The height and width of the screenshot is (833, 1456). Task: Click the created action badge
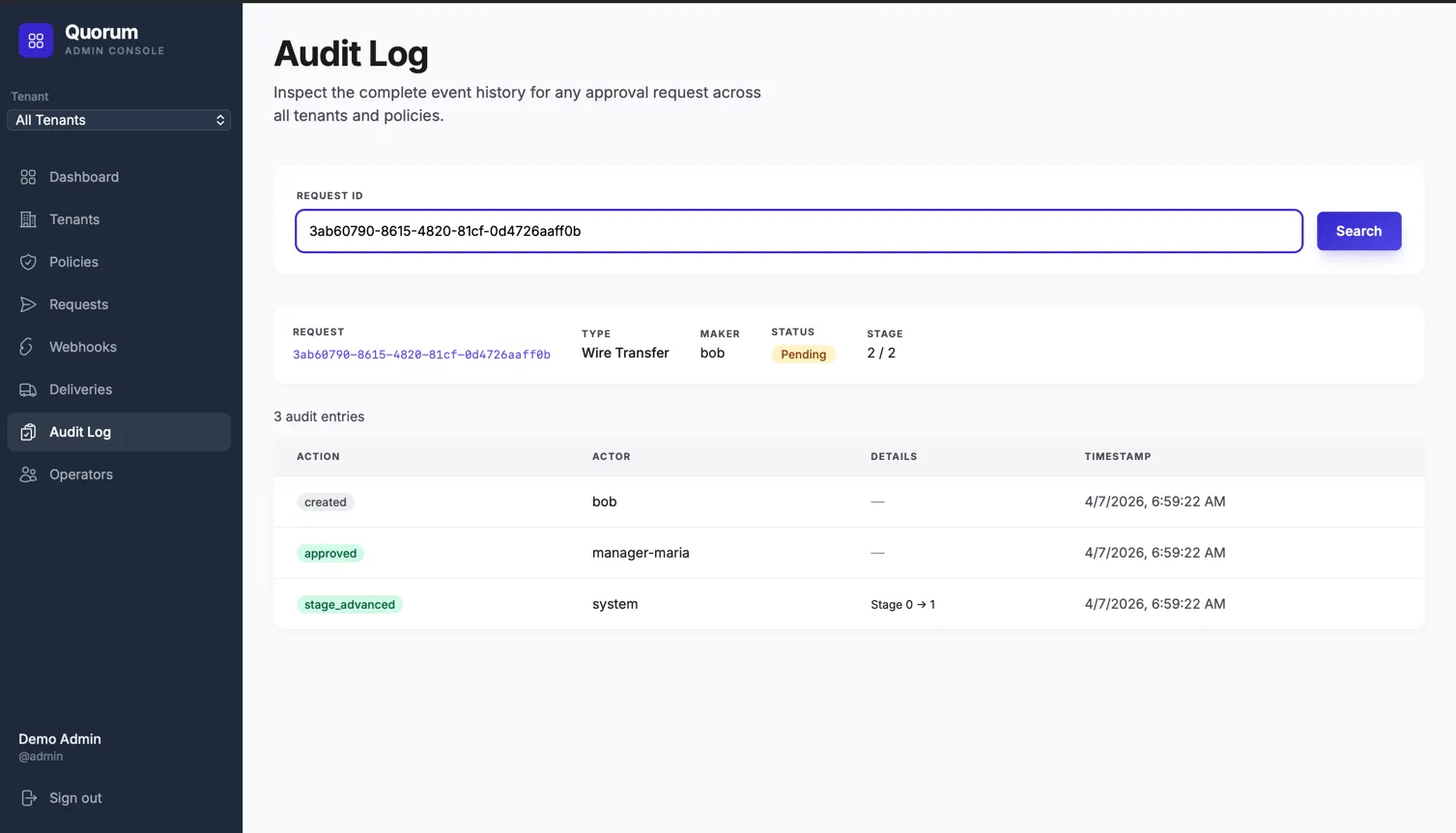[326, 503]
